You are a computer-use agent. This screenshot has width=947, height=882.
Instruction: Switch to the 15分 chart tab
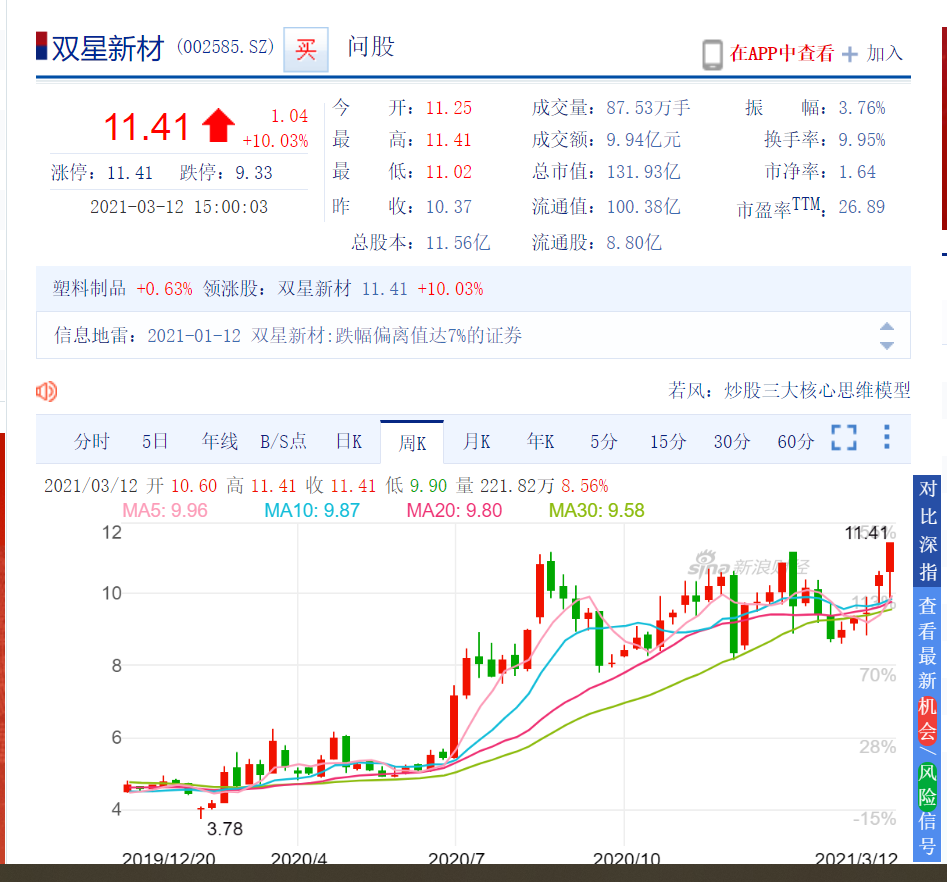click(x=668, y=442)
